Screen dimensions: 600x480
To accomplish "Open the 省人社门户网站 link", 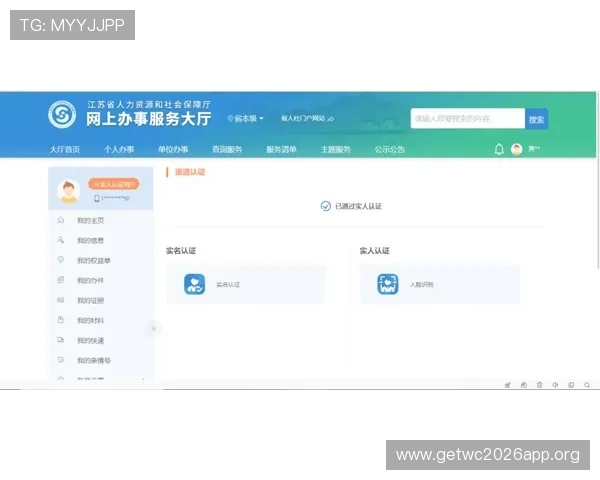I will pyautogui.click(x=307, y=119).
